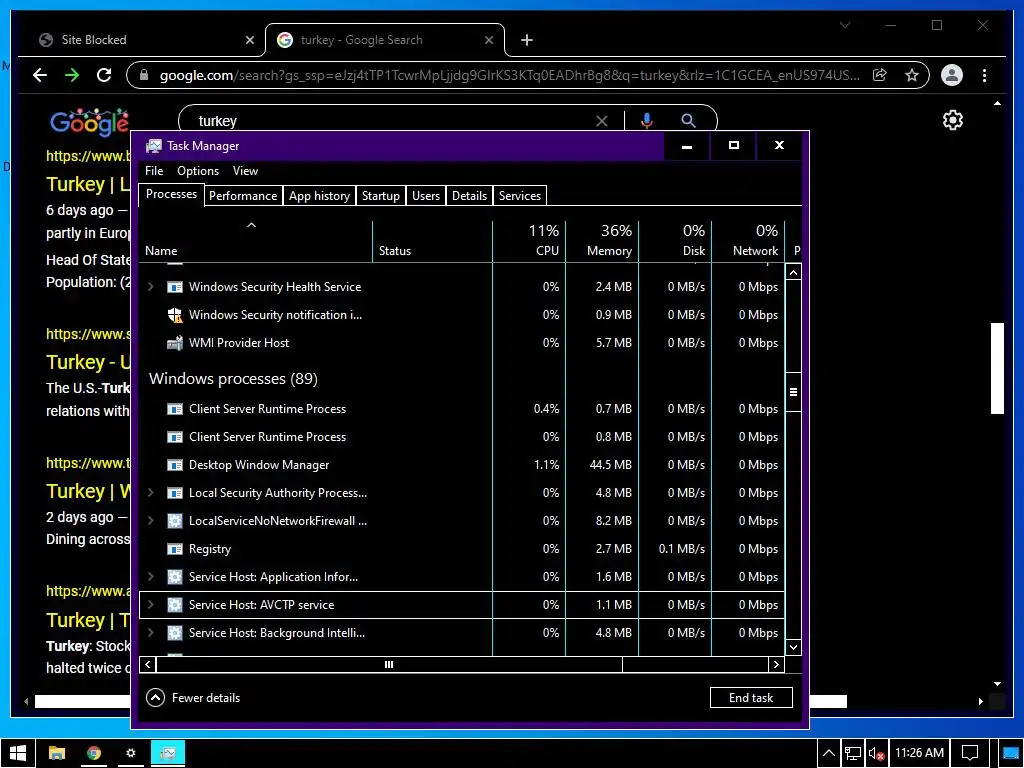Open the network tray icon
Viewport: 1024px width, 768px height.
852,754
